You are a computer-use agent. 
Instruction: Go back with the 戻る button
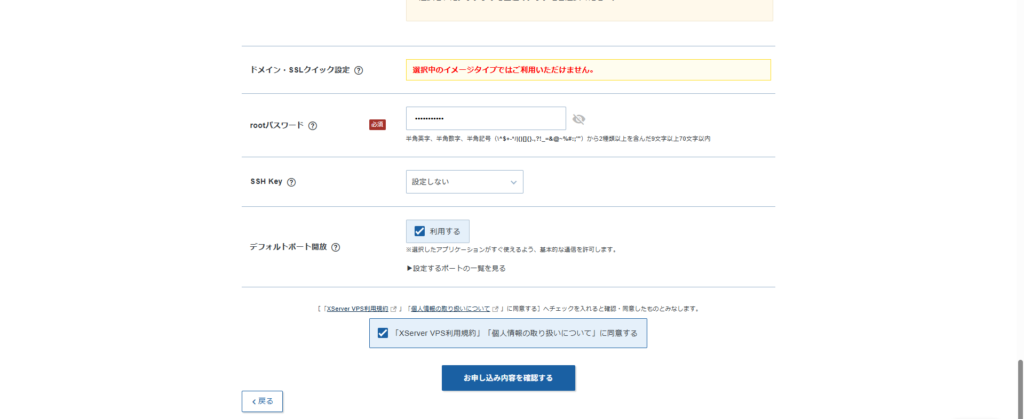[x=262, y=401]
